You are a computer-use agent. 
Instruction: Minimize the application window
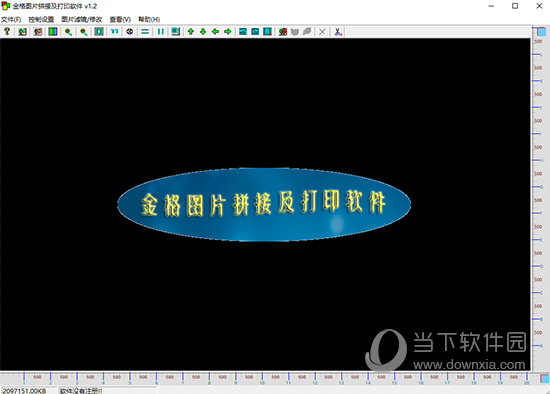click(x=491, y=6)
